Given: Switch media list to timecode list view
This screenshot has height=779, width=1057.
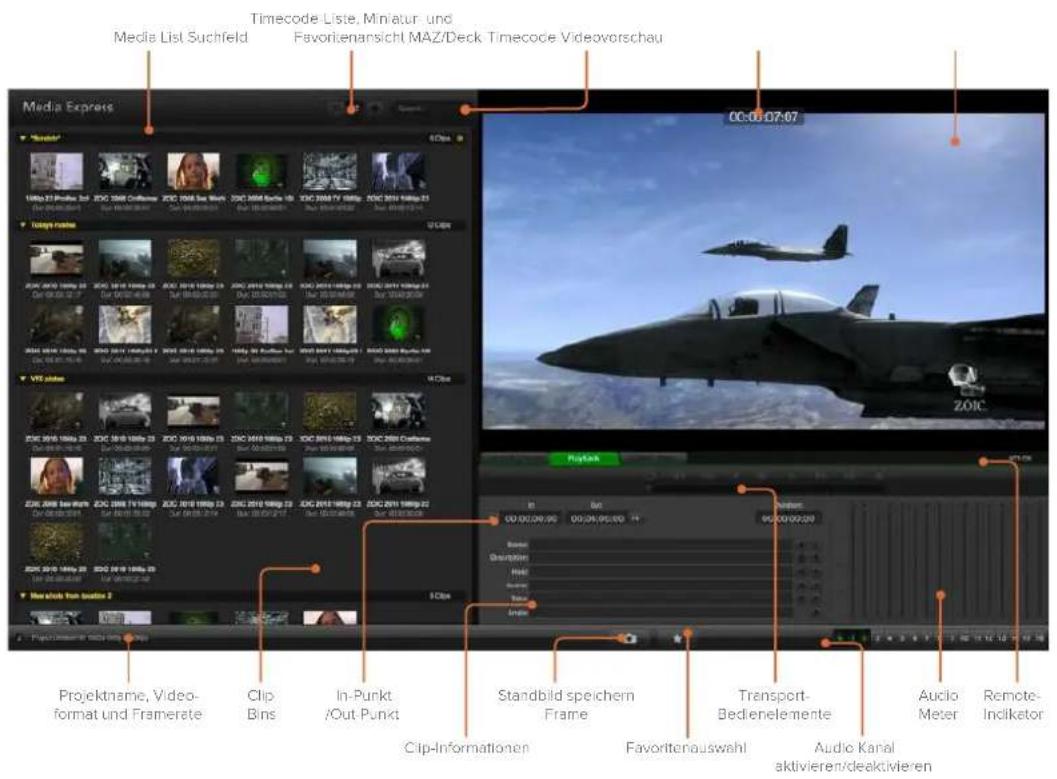Looking at the screenshot, I should click(x=334, y=108).
